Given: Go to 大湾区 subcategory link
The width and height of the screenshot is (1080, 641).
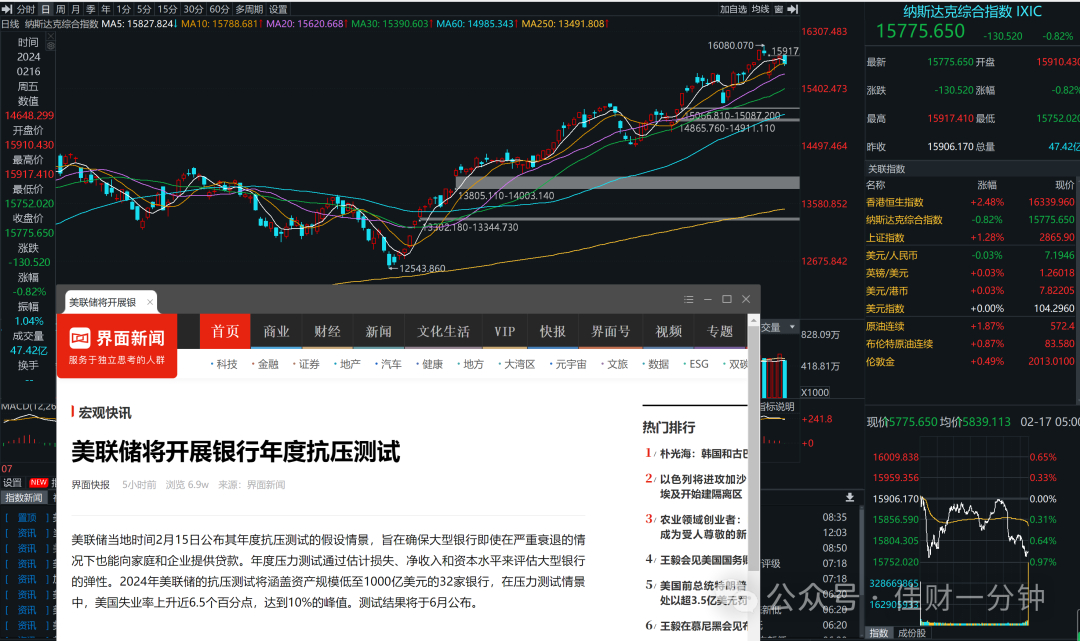Looking at the screenshot, I should pos(519,364).
